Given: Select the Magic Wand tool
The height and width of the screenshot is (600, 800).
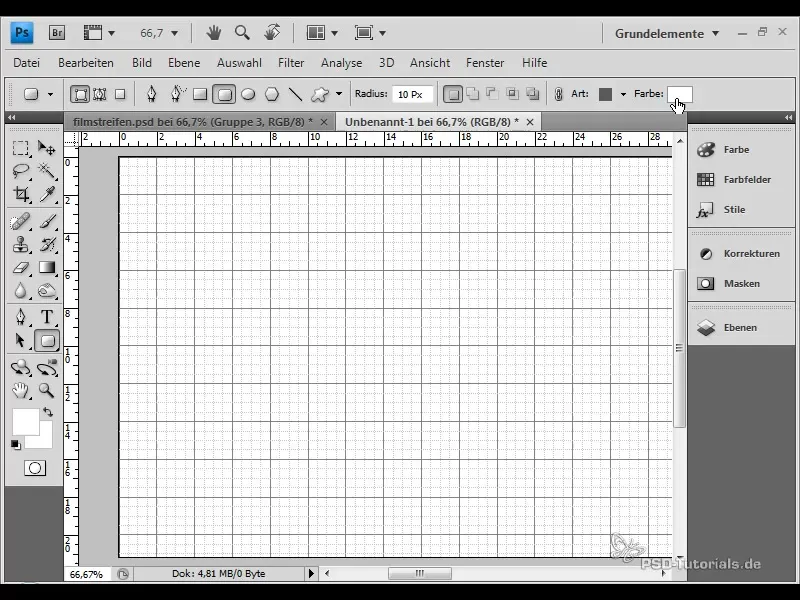Looking at the screenshot, I should point(46,171).
